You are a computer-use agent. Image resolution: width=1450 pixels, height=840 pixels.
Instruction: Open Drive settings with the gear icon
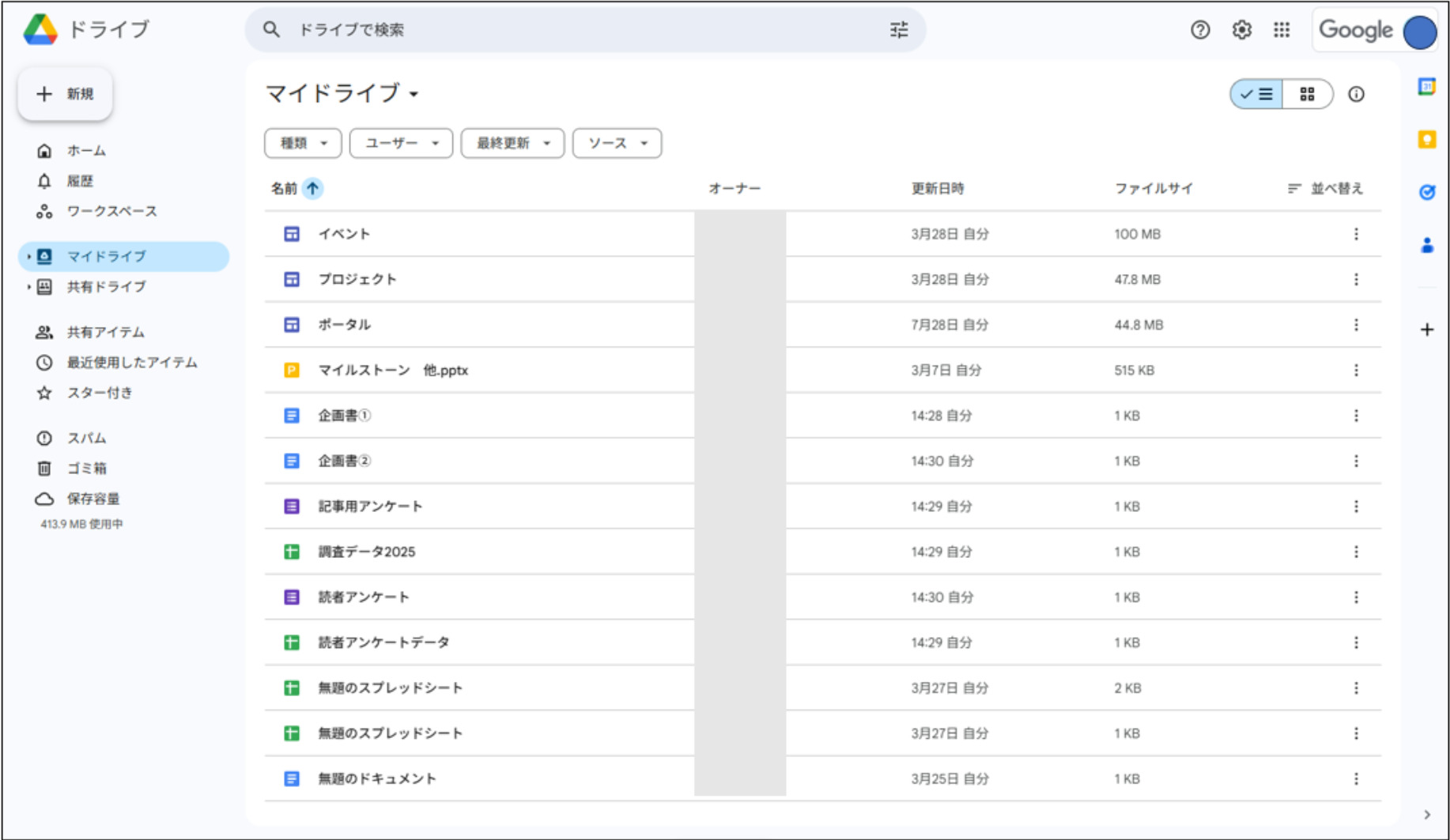(1241, 30)
